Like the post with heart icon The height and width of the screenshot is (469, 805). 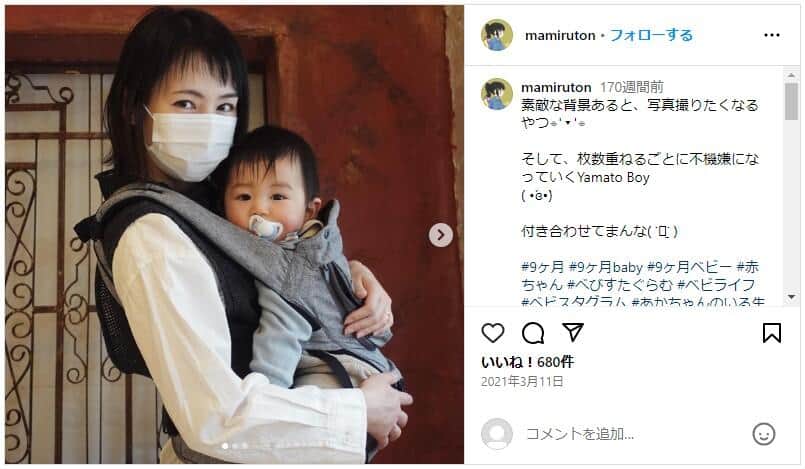tap(493, 333)
